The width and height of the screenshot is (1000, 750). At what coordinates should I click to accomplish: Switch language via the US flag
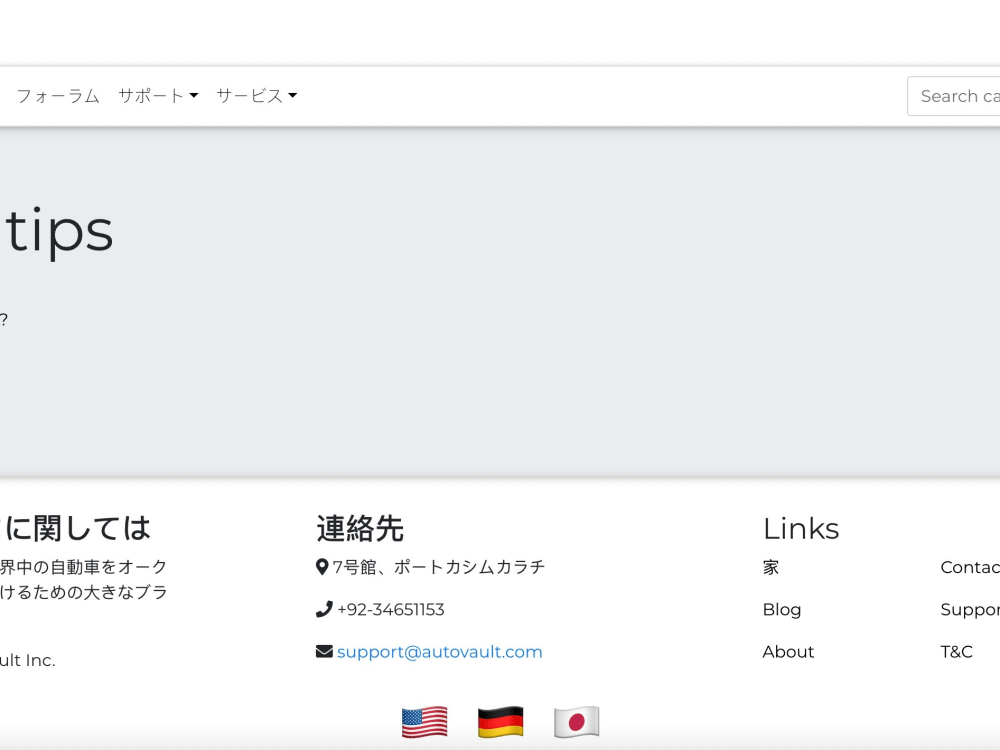[x=425, y=722]
